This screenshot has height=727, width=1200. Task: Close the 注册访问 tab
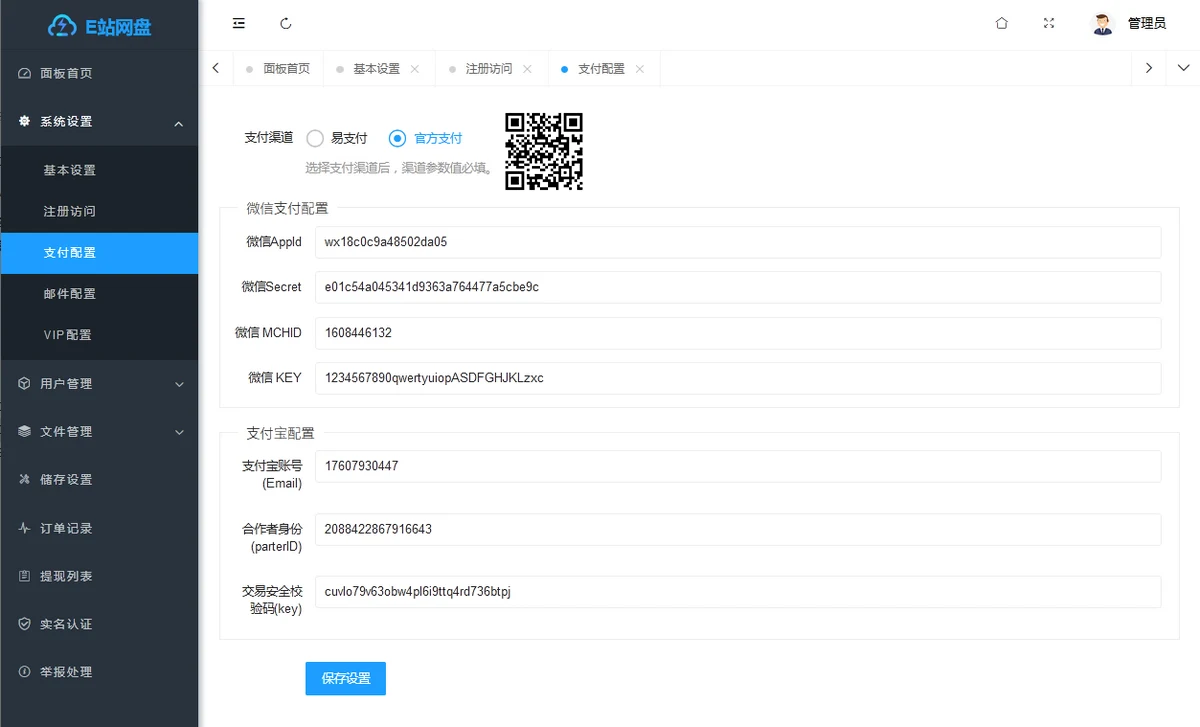point(527,69)
